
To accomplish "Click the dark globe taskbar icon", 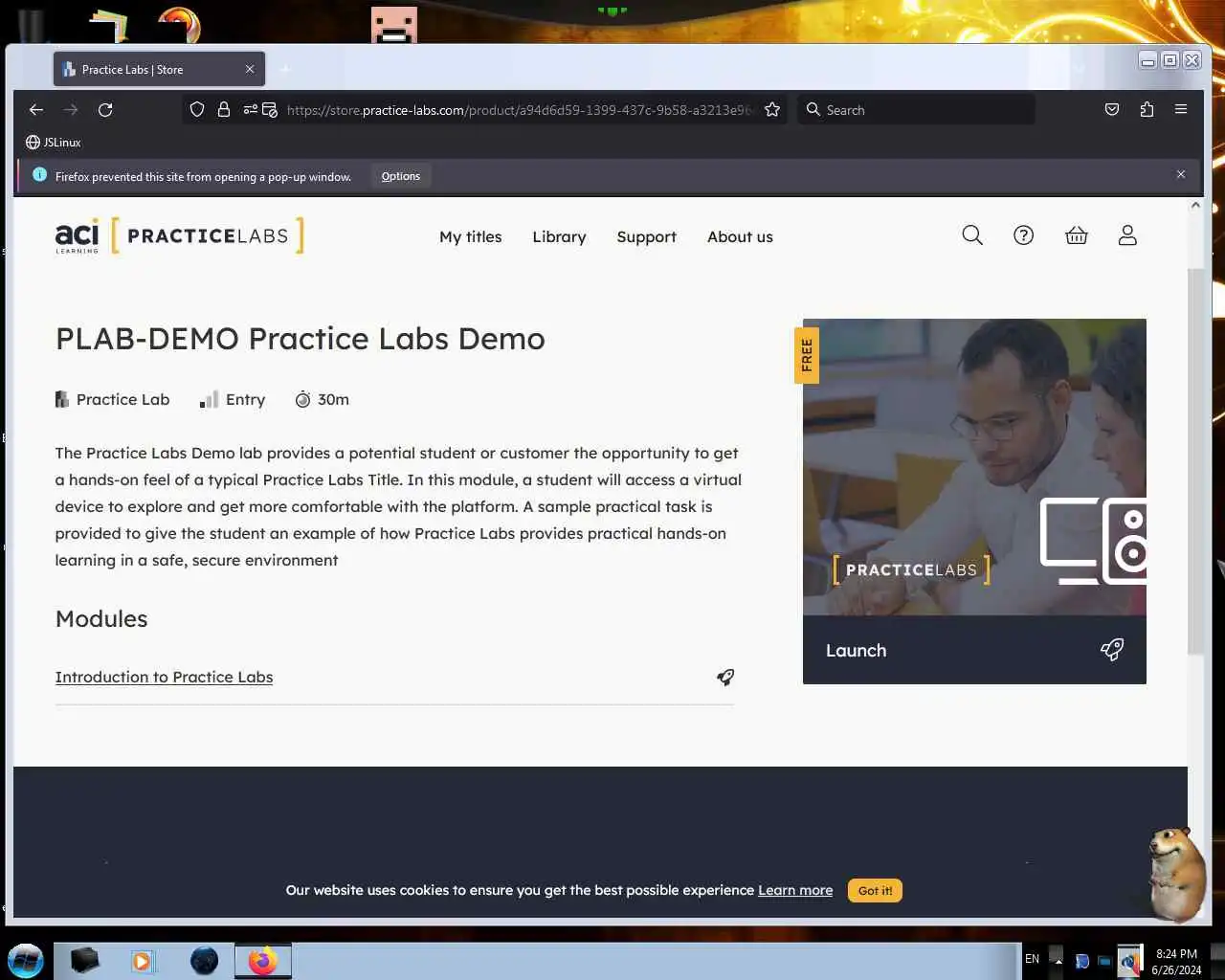I will tap(204, 960).
